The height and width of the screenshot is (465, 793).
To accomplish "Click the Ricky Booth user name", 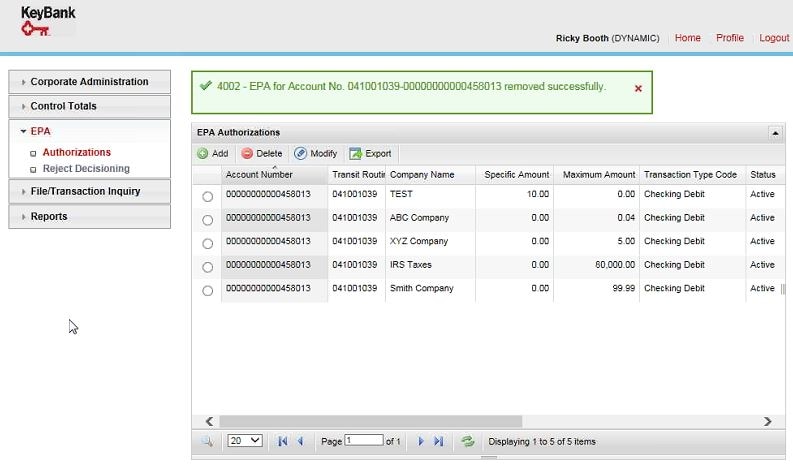I will (582, 38).
